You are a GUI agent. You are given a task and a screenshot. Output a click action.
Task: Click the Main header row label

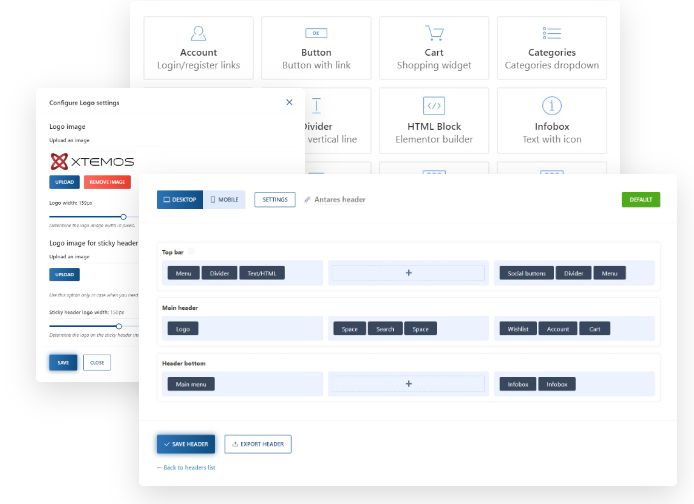[x=180, y=308]
